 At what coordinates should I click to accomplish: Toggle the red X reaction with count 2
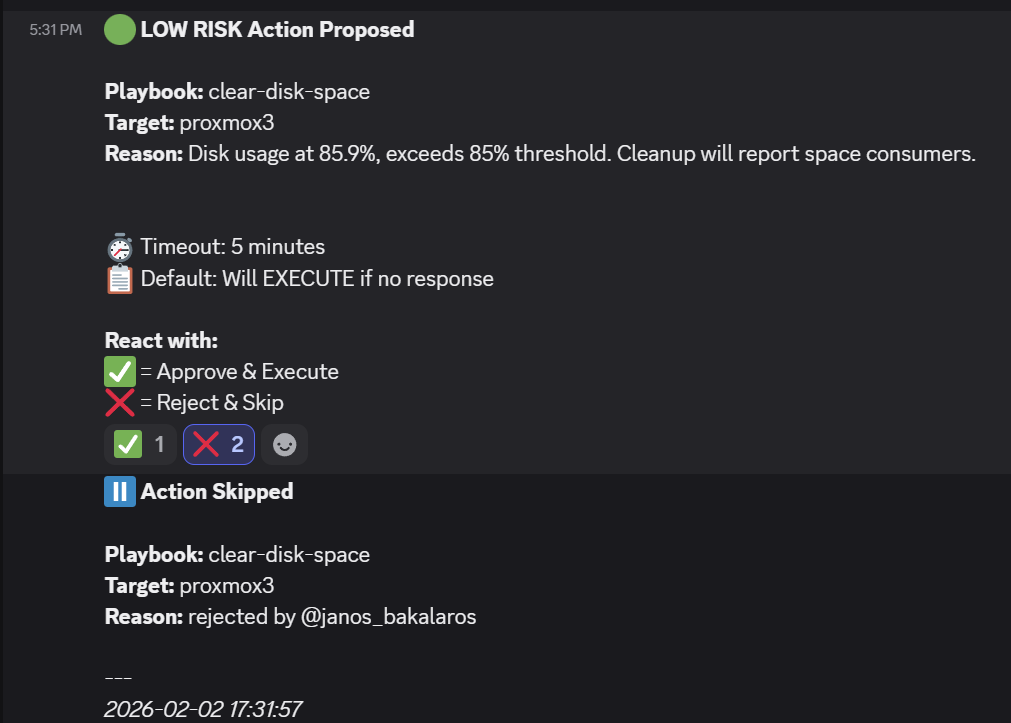click(x=219, y=445)
